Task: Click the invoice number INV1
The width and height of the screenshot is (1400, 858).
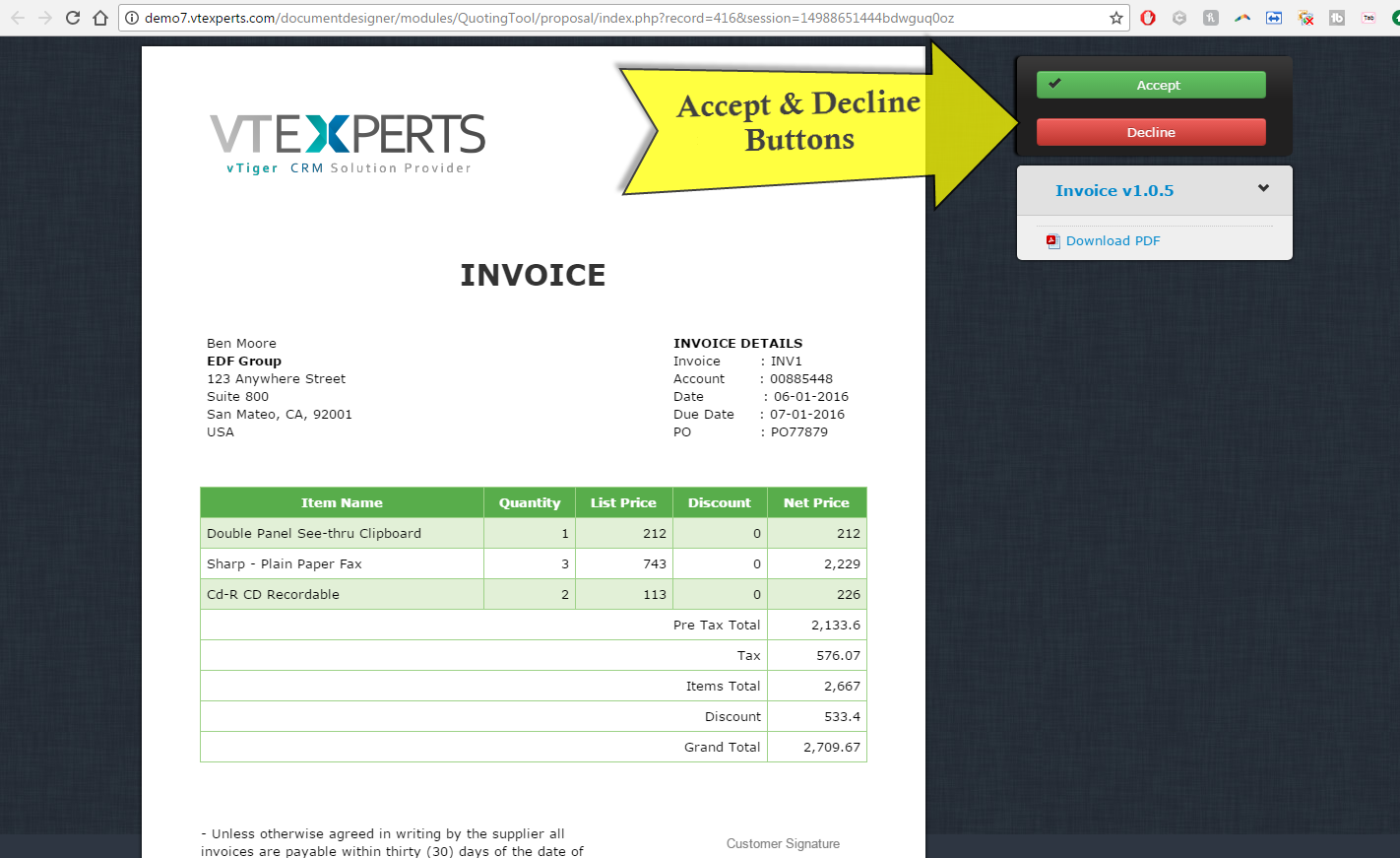Action: click(x=786, y=361)
